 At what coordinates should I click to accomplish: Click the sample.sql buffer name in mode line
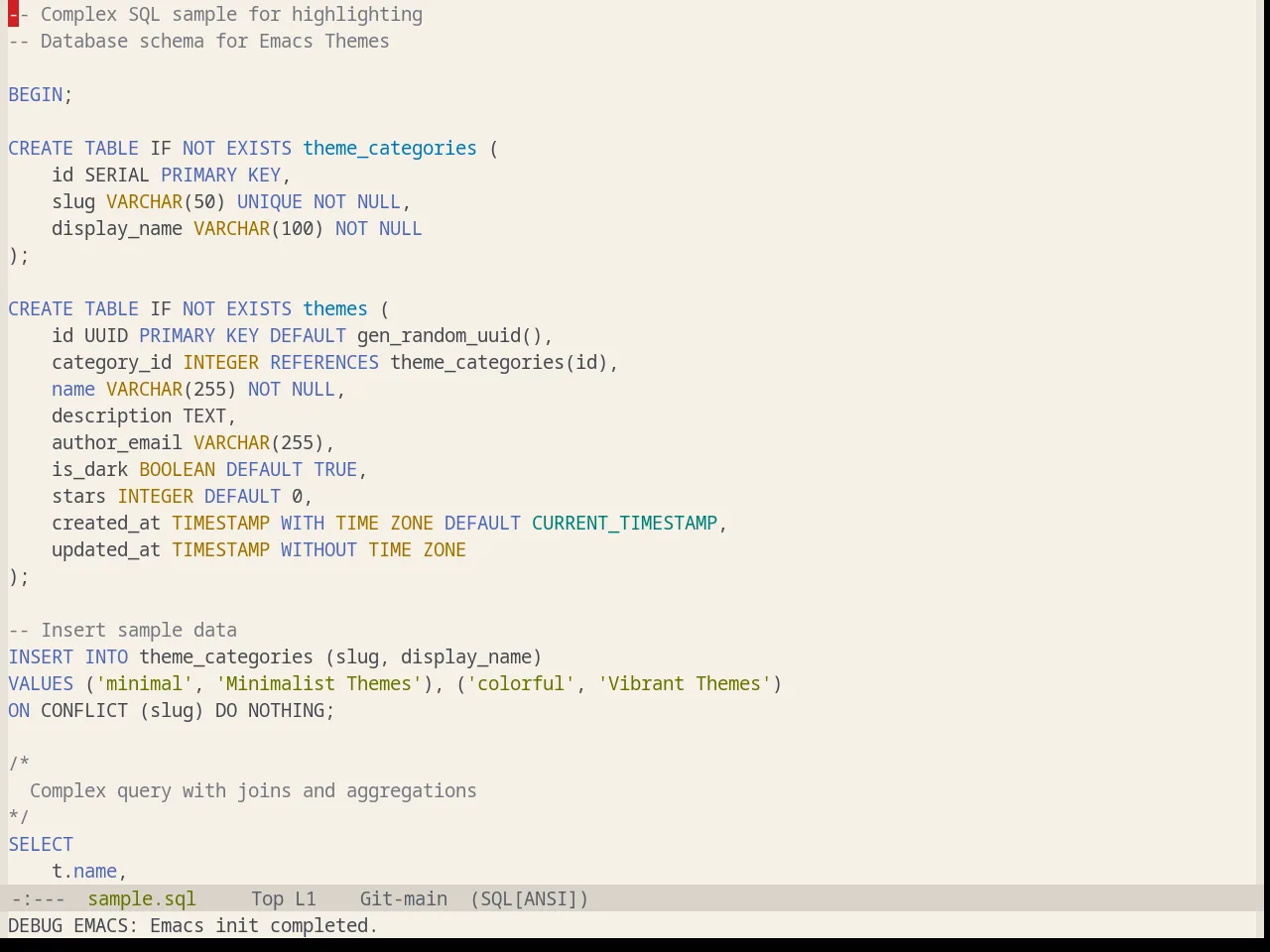pos(142,898)
